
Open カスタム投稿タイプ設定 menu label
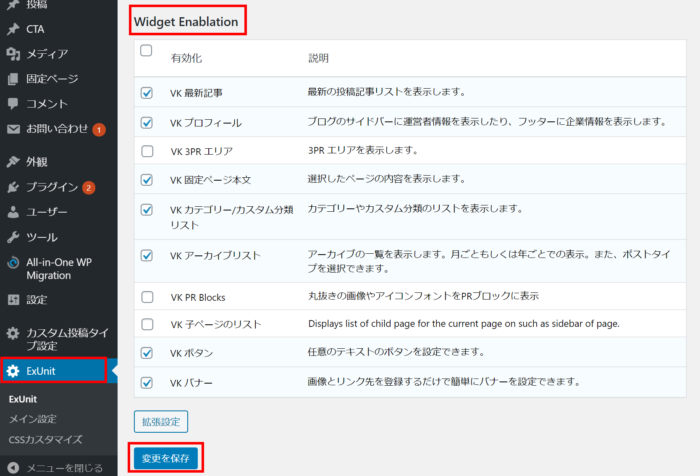tap(67, 339)
